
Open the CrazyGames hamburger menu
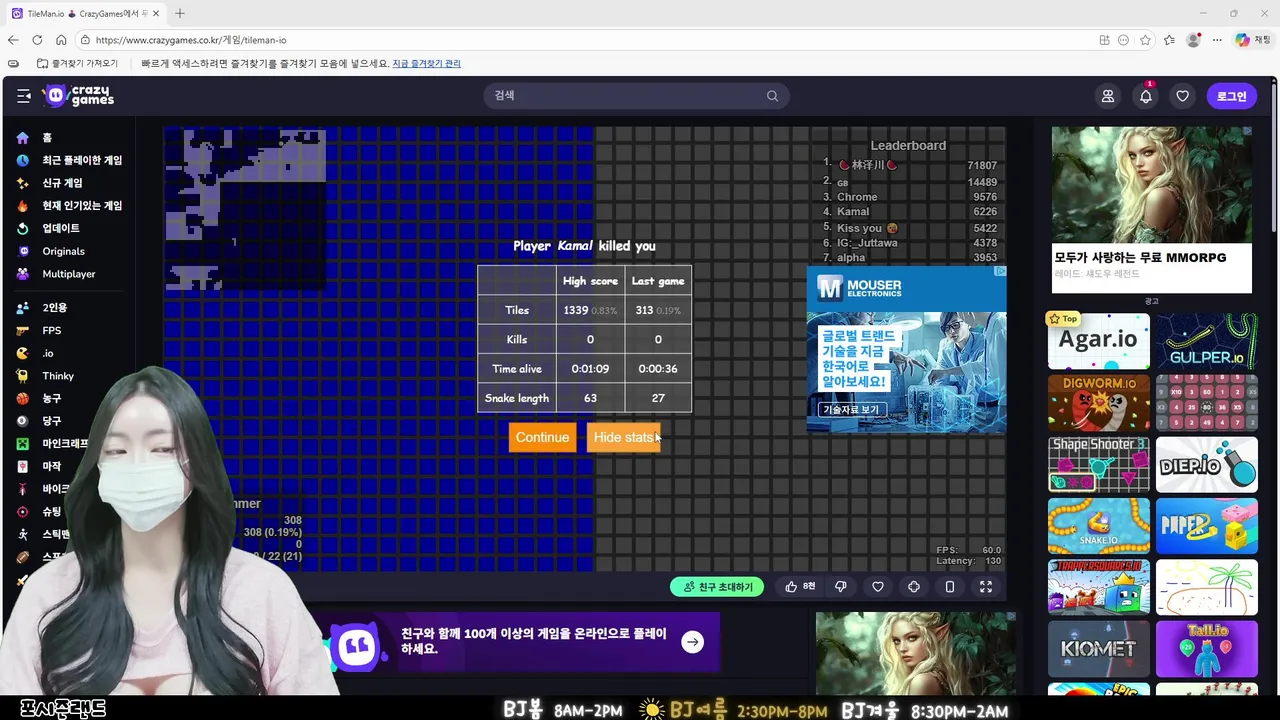[x=23, y=96]
